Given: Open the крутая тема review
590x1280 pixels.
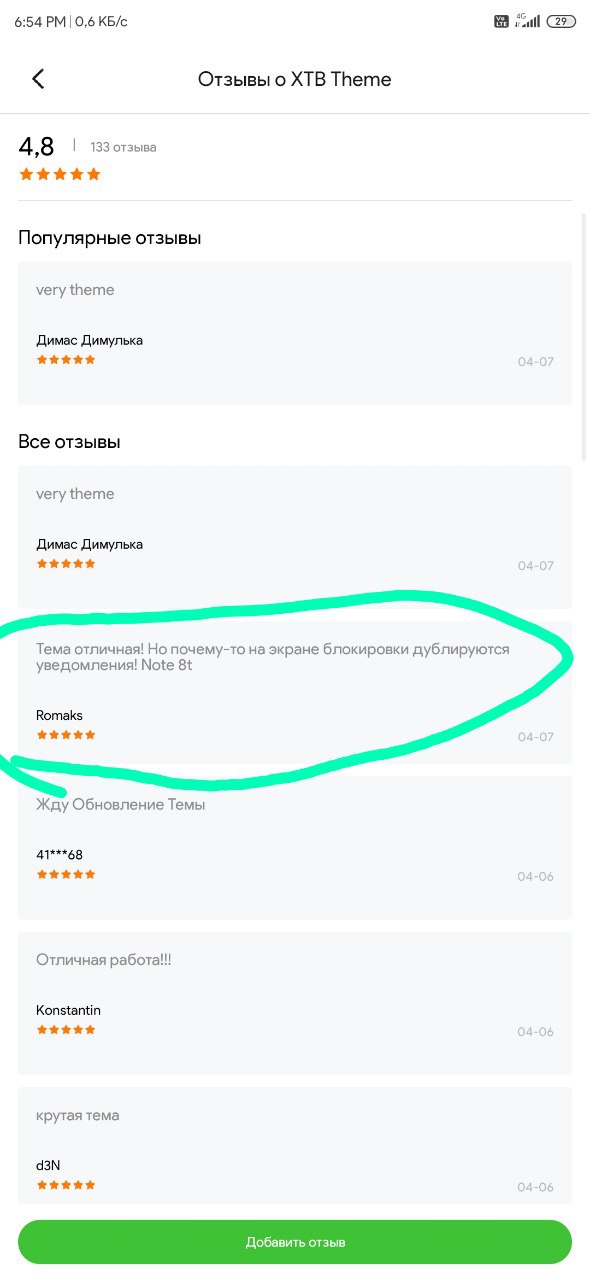Looking at the screenshot, I should point(295,1145).
